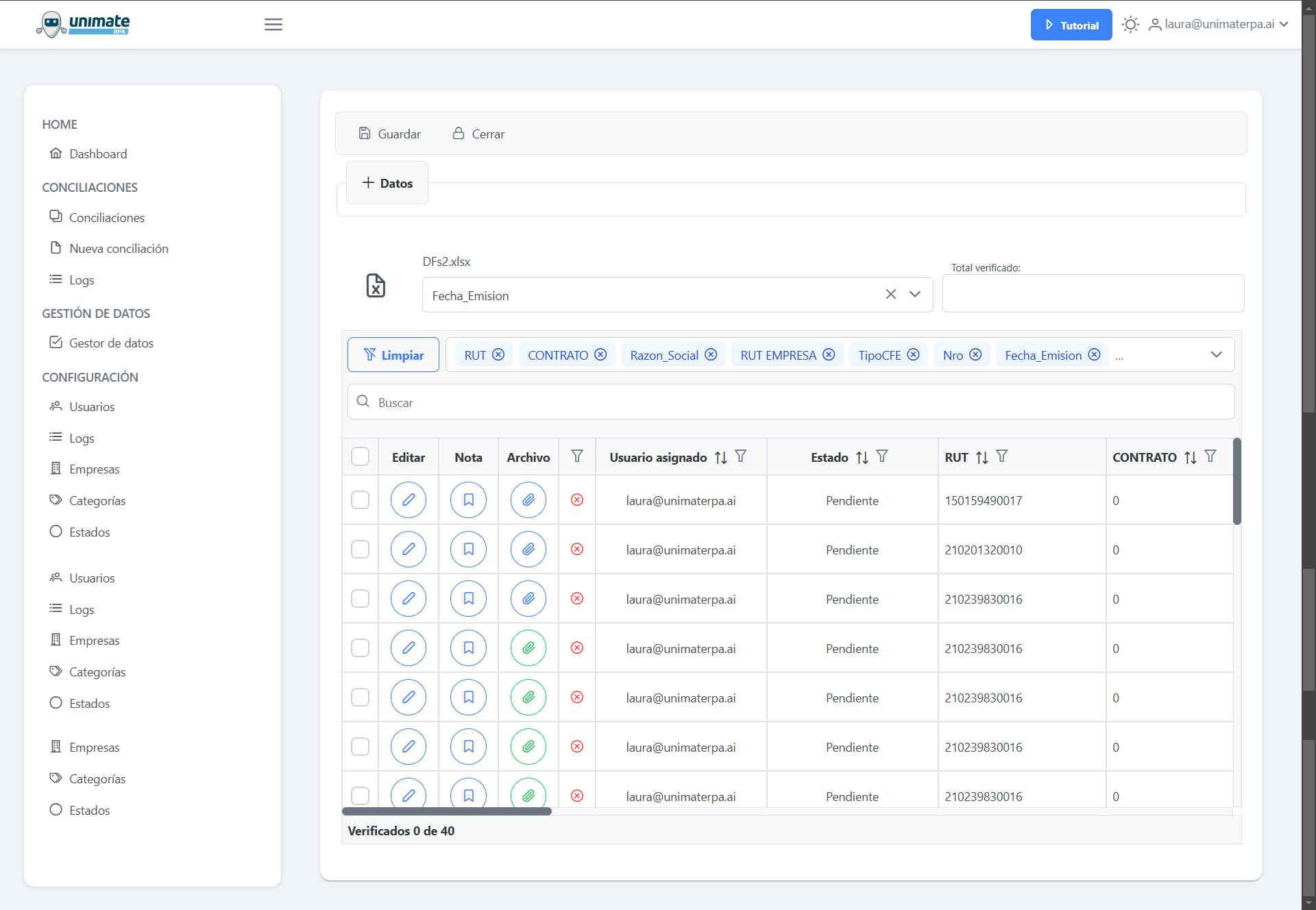Check the fifth row checkbox
1316x910 pixels.
(x=360, y=698)
